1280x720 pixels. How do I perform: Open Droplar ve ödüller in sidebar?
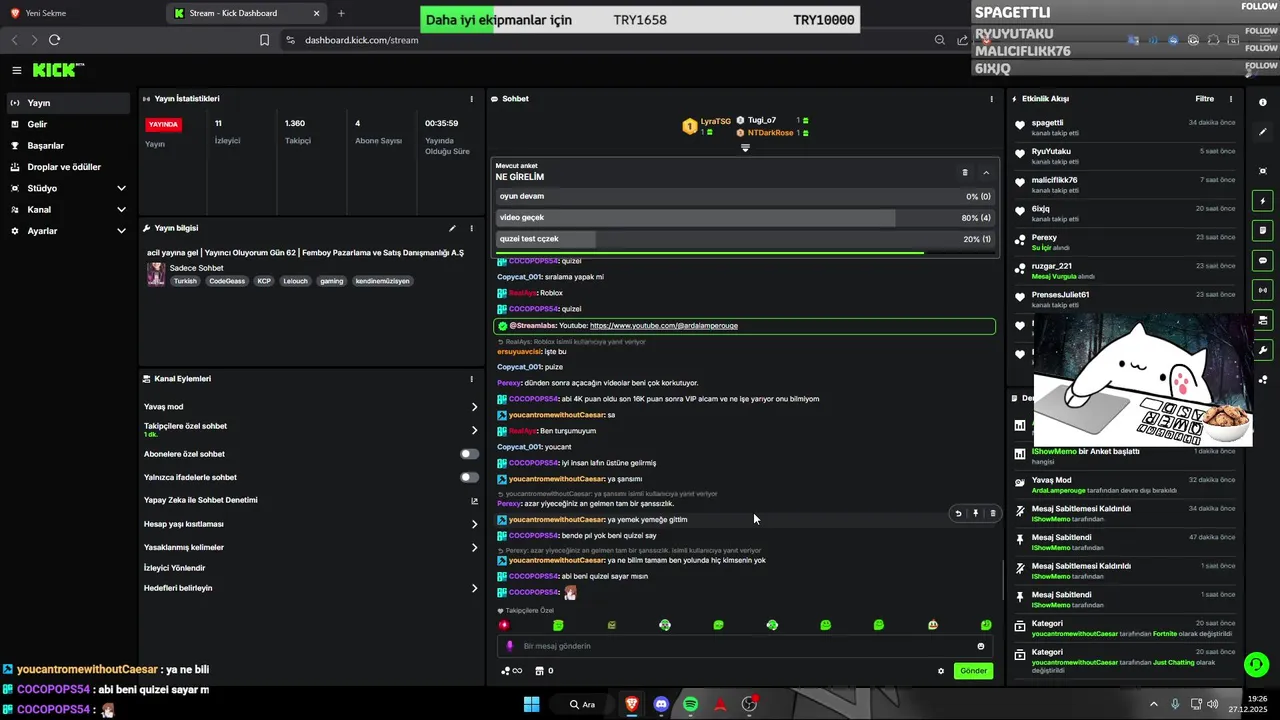66,167
